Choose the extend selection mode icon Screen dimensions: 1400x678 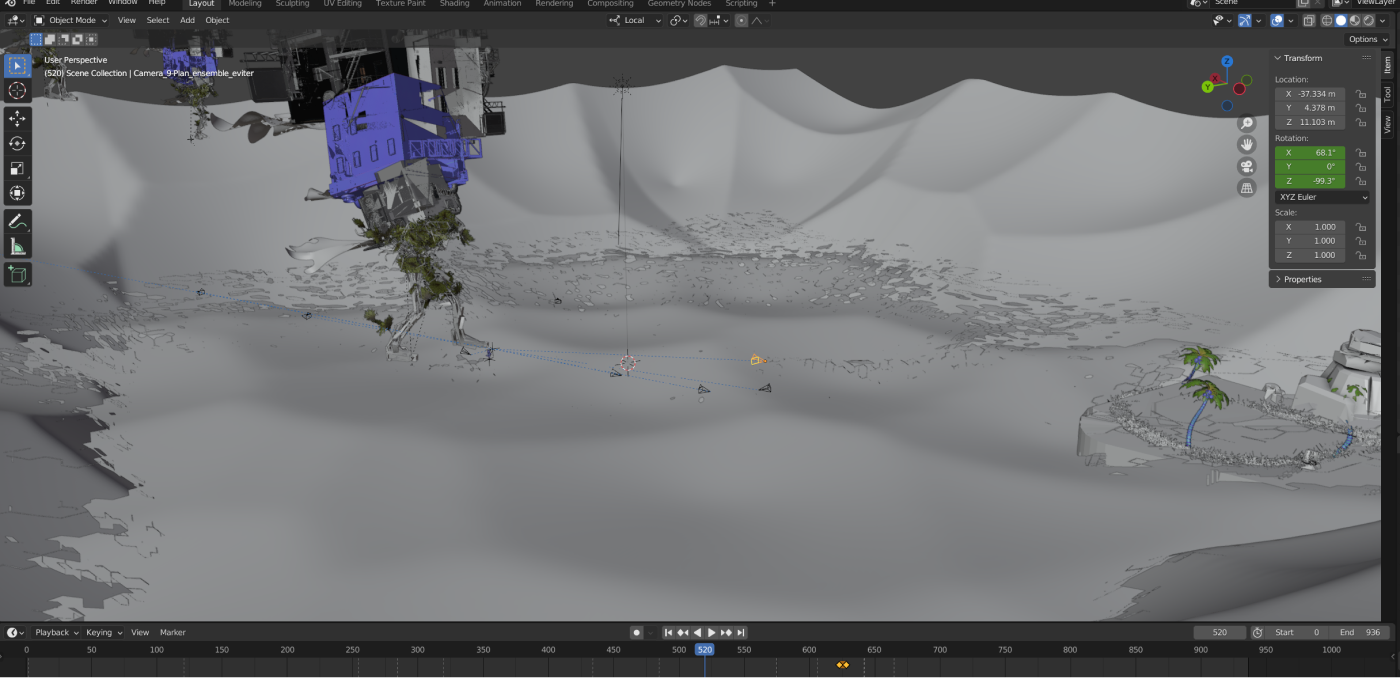[x=50, y=39]
